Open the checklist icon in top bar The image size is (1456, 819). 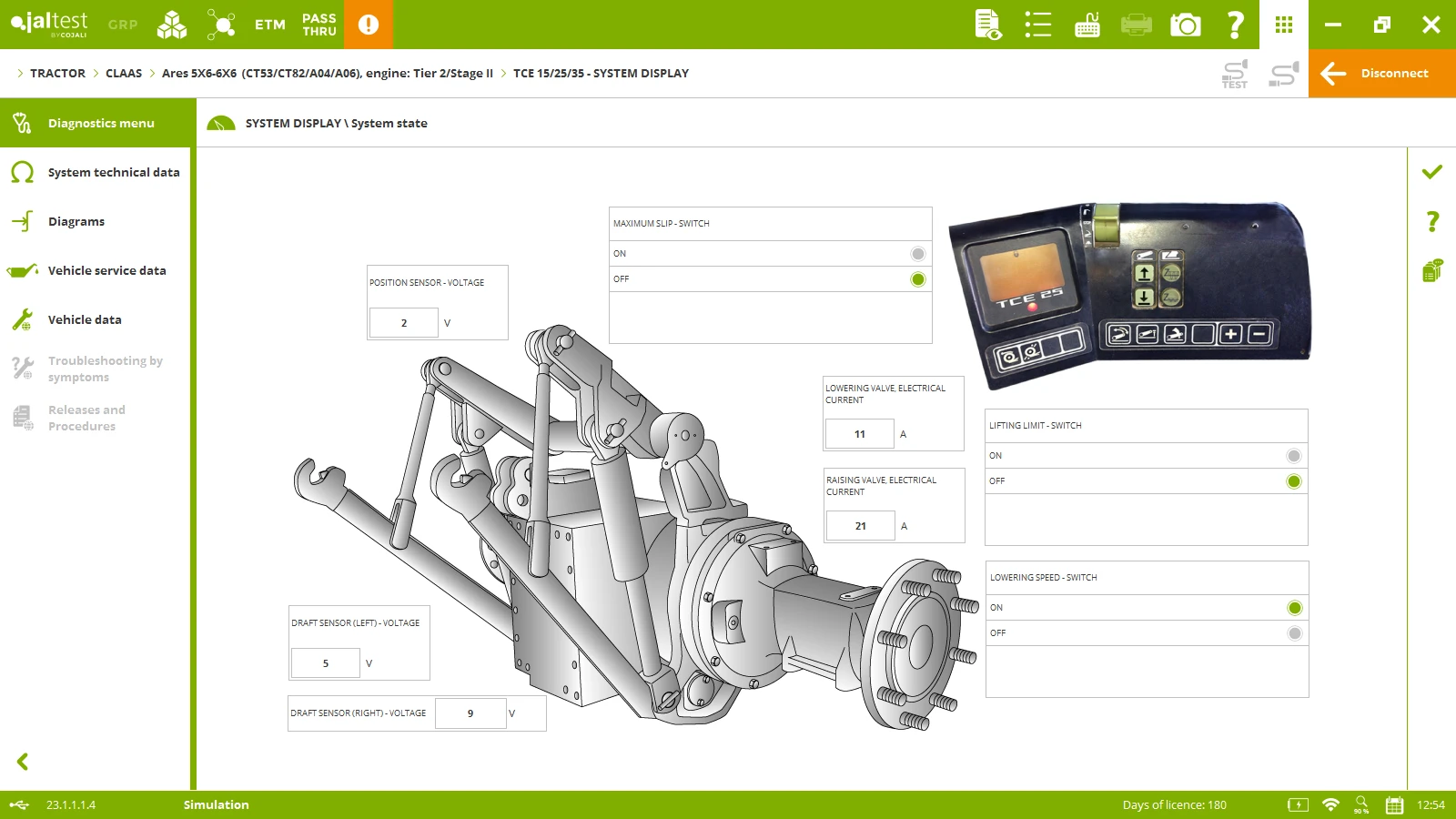(1038, 25)
